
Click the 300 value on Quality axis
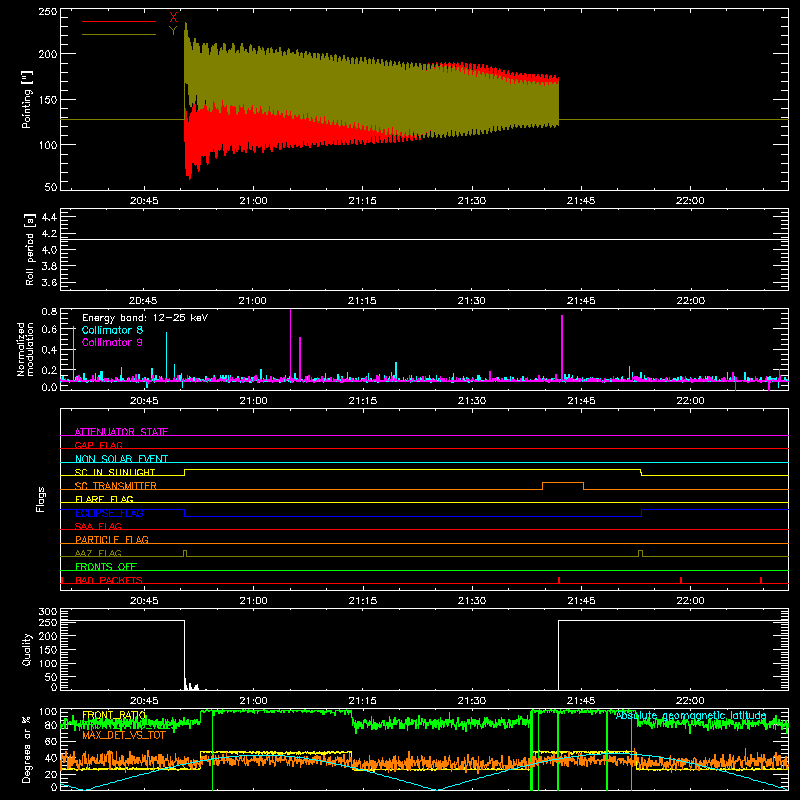click(48, 611)
